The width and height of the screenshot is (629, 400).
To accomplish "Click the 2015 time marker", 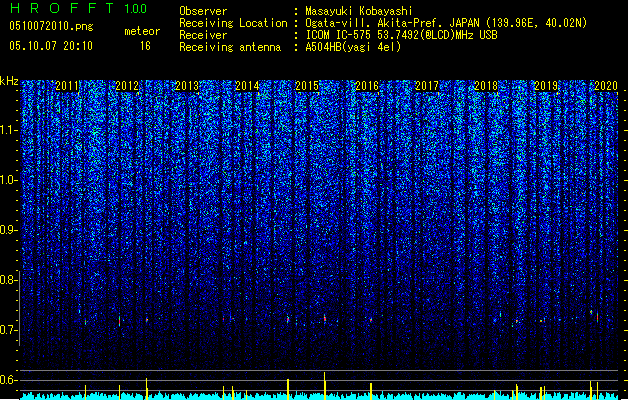I will coord(307,86).
